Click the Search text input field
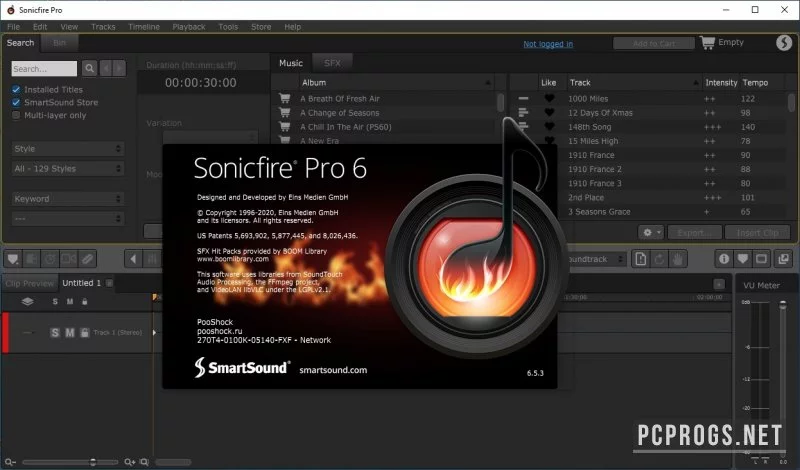 (x=44, y=68)
